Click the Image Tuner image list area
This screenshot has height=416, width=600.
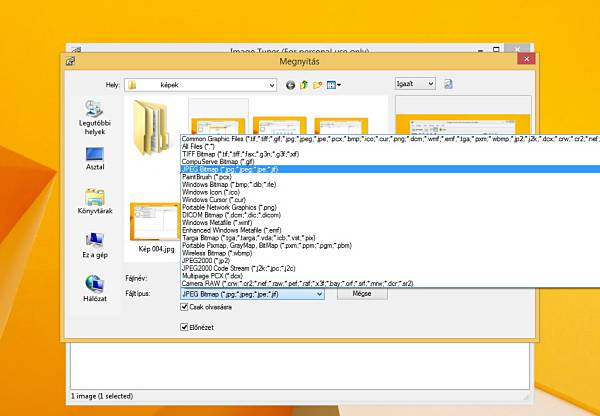point(300,366)
